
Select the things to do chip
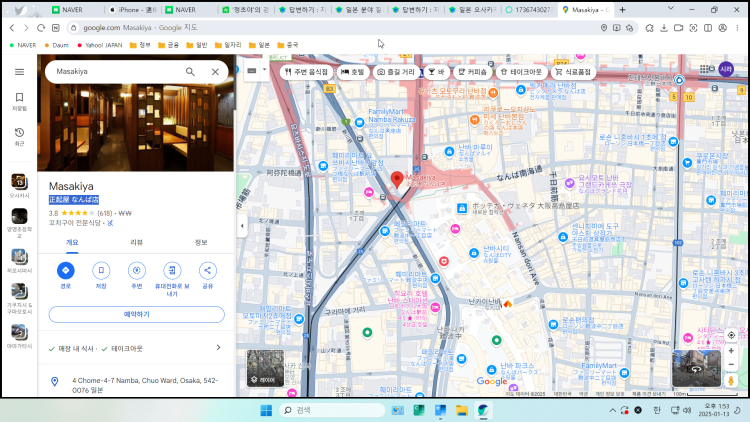click(x=396, y=72)
